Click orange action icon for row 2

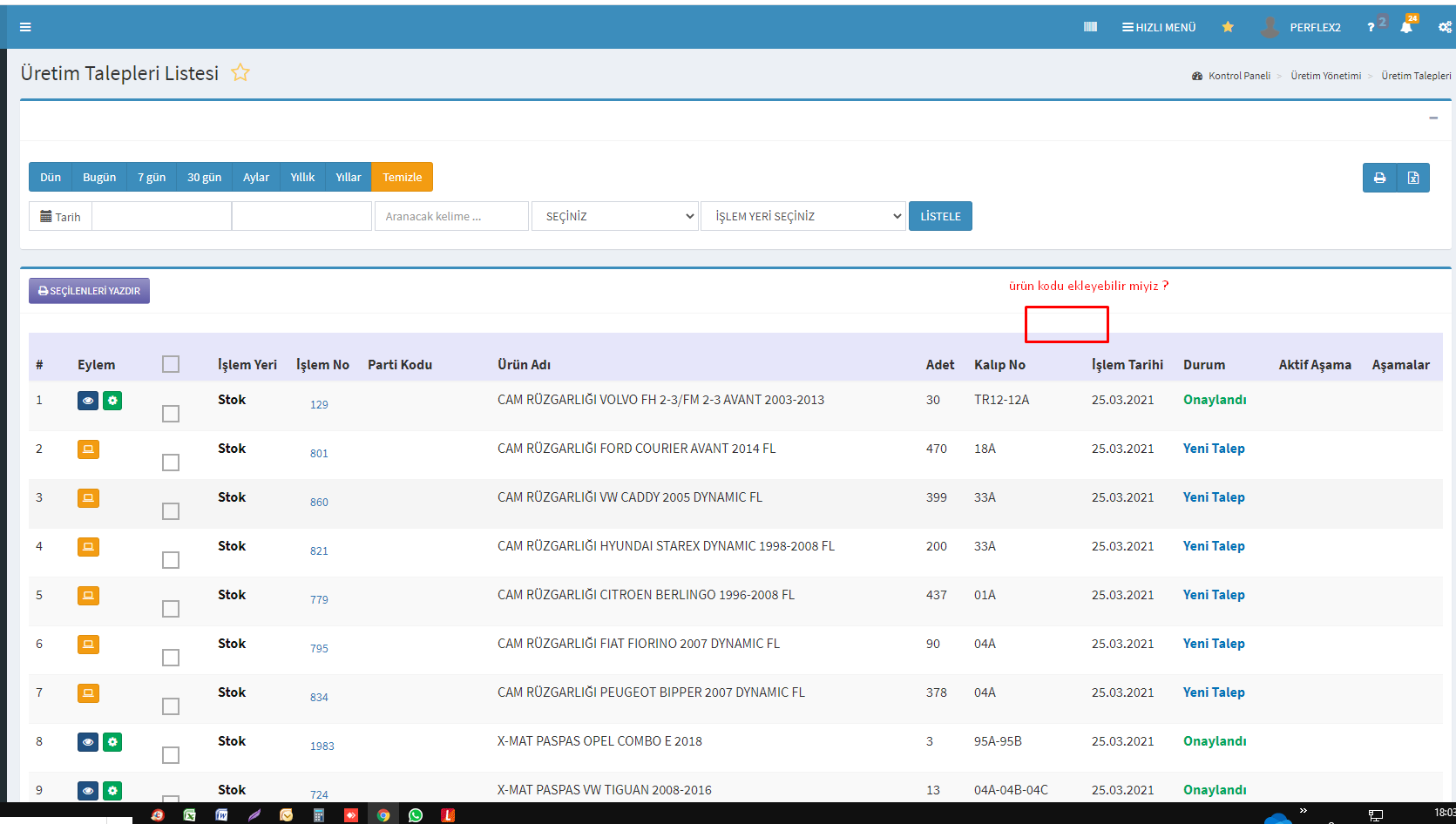coord(88,449)
